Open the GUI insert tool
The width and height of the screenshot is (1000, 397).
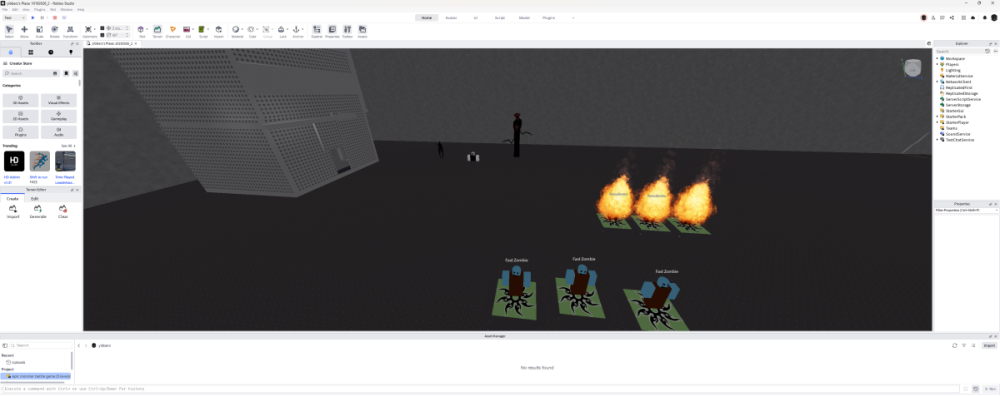(188, 32)
